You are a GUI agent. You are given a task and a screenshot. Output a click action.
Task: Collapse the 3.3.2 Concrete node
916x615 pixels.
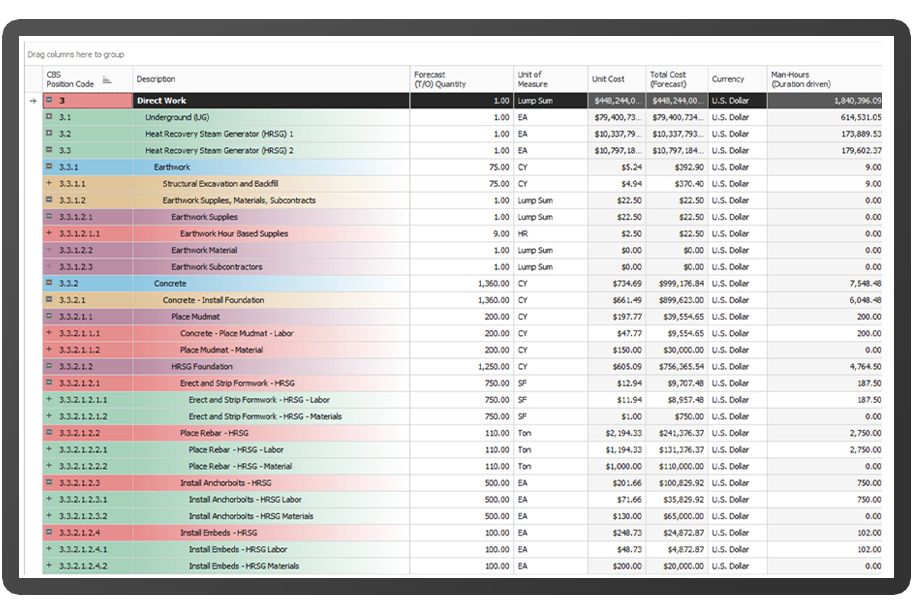(49, 283)
